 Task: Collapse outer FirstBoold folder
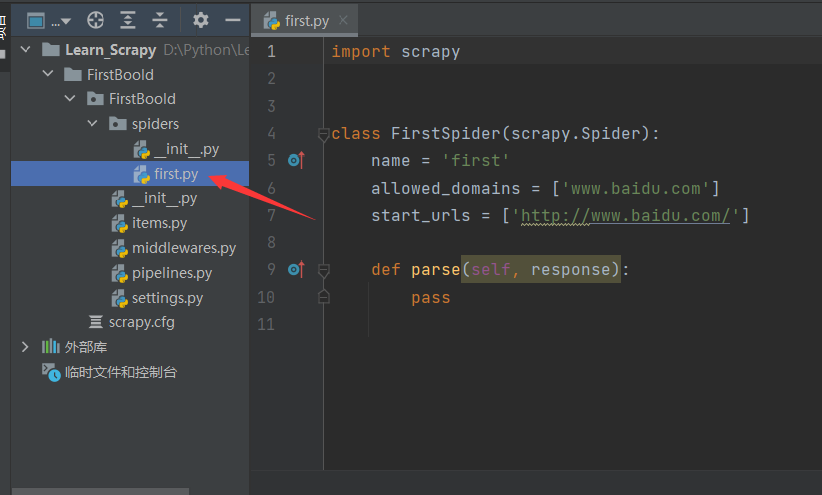click(48, 74)
